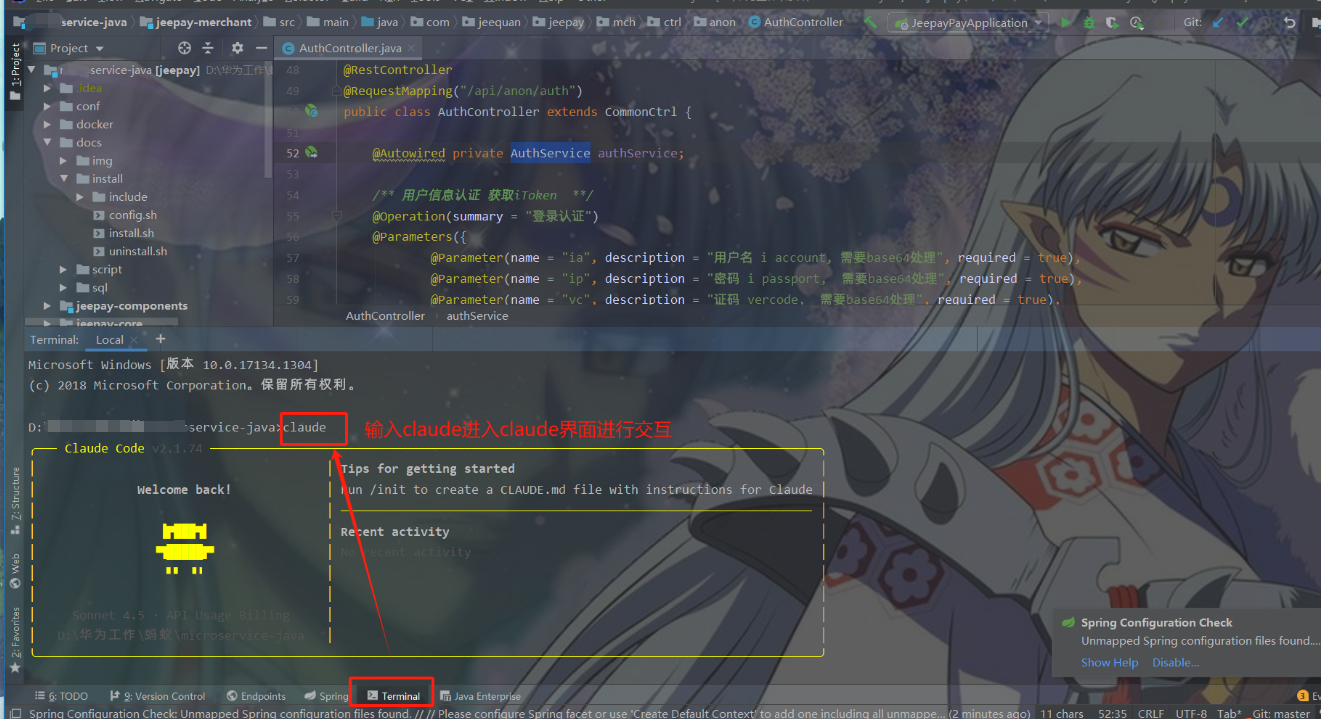Screen dimensions: 1326x719
Task: Expand the docker folder arrow
Action: pos(47,125)
